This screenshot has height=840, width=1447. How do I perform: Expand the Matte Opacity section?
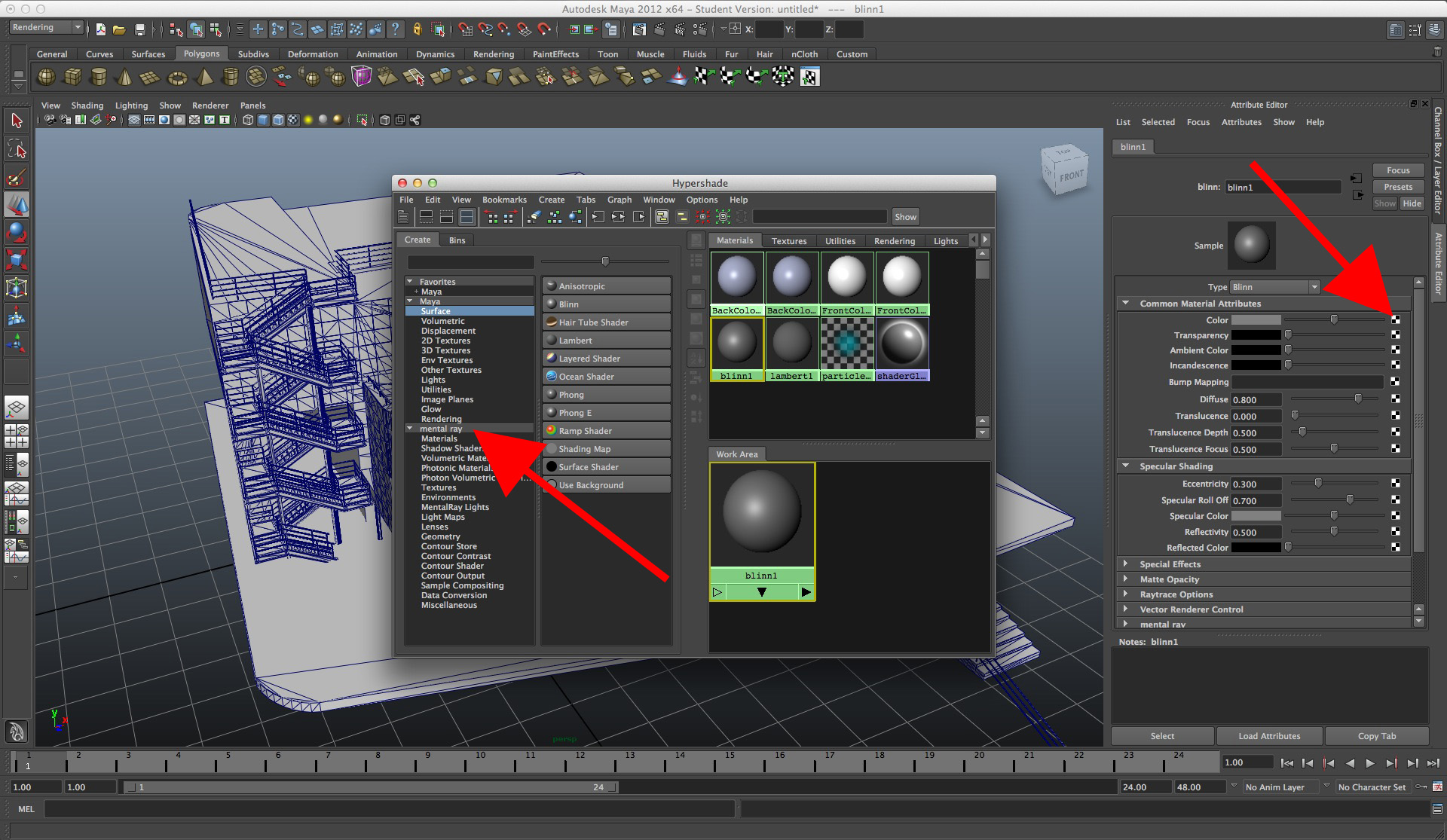click(x=1126, y=579)
